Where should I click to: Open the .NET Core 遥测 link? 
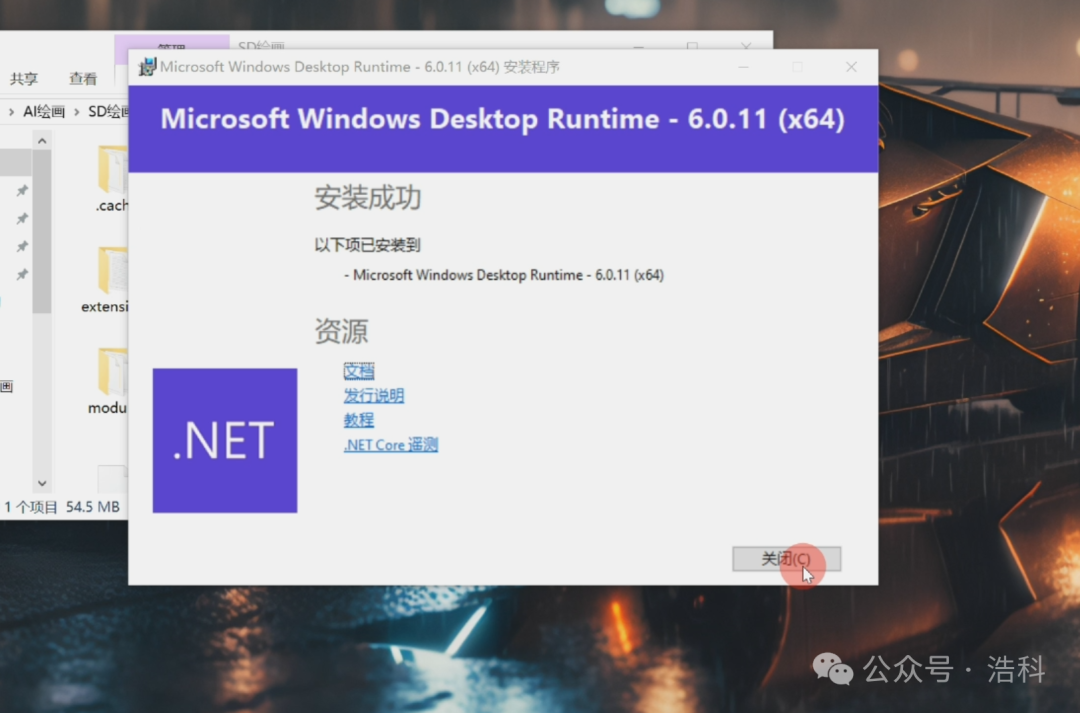[391, 445]
